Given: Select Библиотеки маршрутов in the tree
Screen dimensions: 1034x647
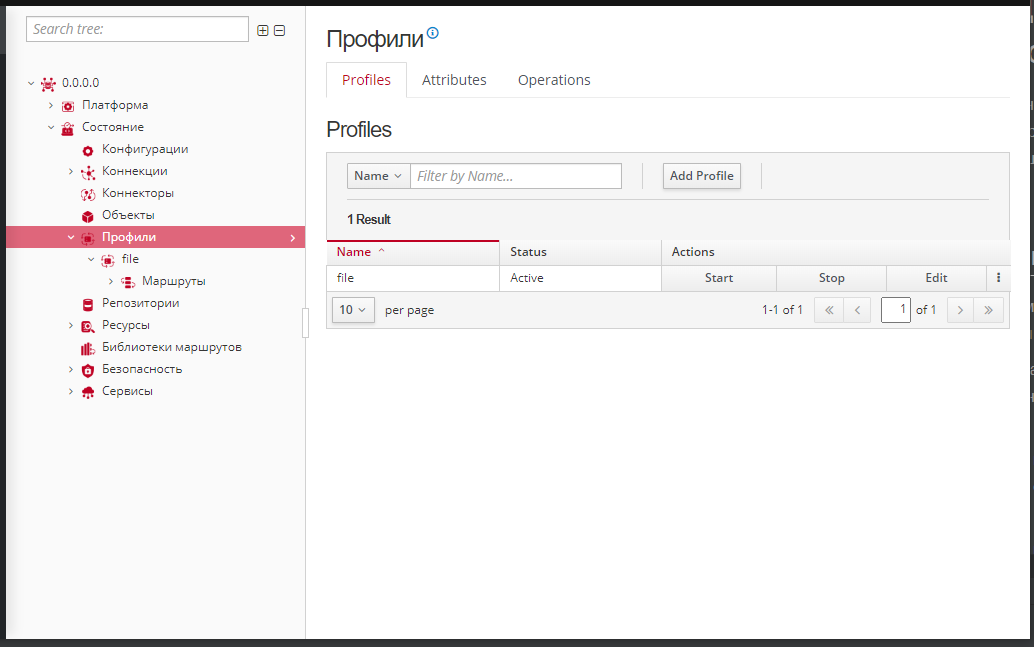Looking at the screenshot, I should [x=171, y=347].
